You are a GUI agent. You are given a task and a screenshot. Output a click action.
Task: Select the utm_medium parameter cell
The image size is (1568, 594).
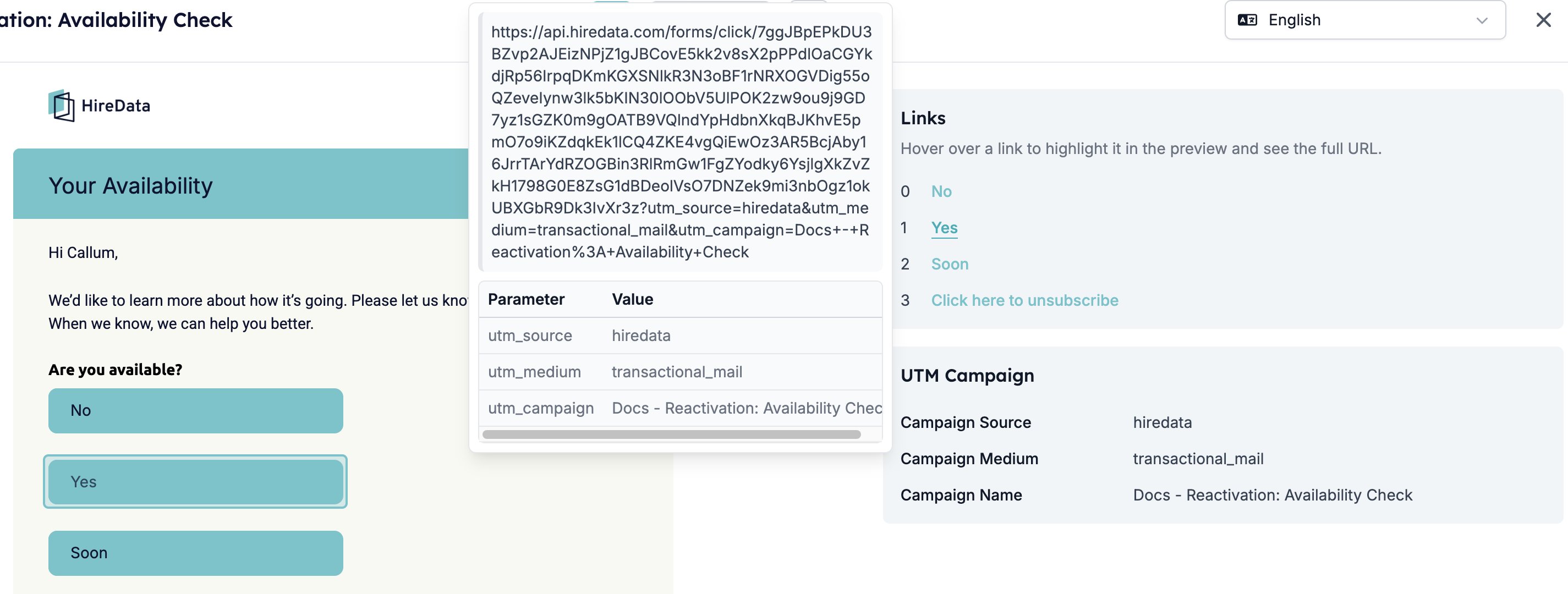534,372
